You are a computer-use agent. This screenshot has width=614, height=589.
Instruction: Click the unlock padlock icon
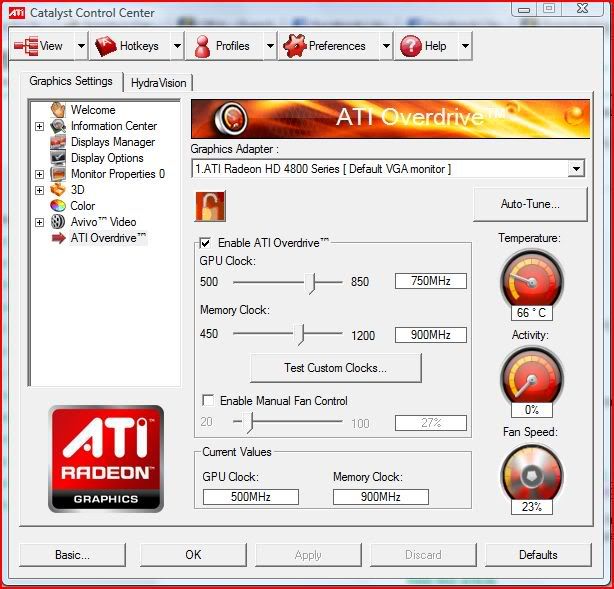[x=210, y=206]
